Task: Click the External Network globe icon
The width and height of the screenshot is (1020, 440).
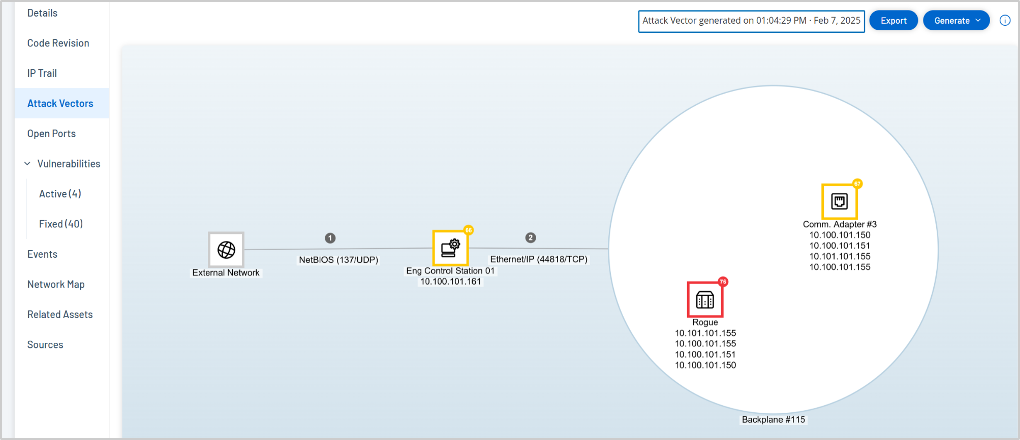Action: 226,249
